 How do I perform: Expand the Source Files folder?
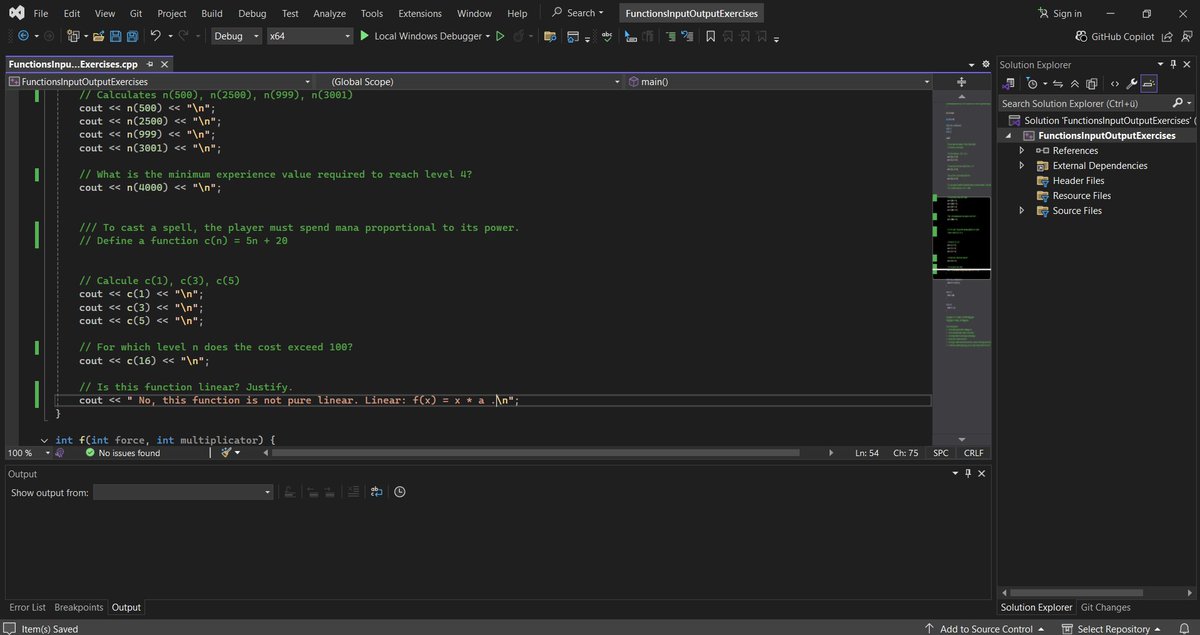click(x=1021, y=211)
